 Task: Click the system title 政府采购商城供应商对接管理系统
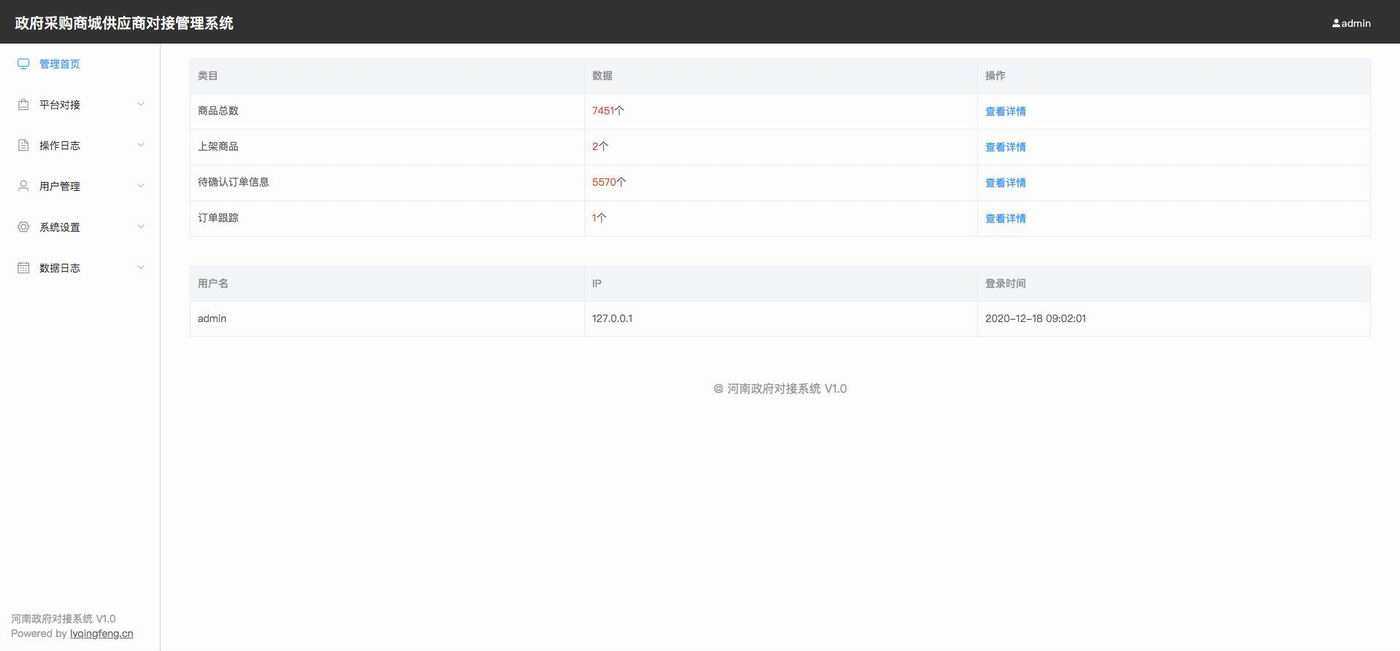124,23
